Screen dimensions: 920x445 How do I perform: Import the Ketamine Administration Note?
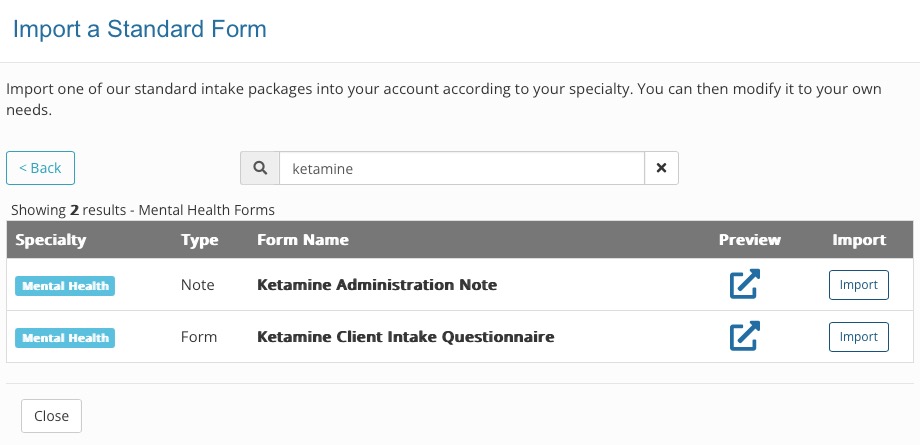point(858,285)
